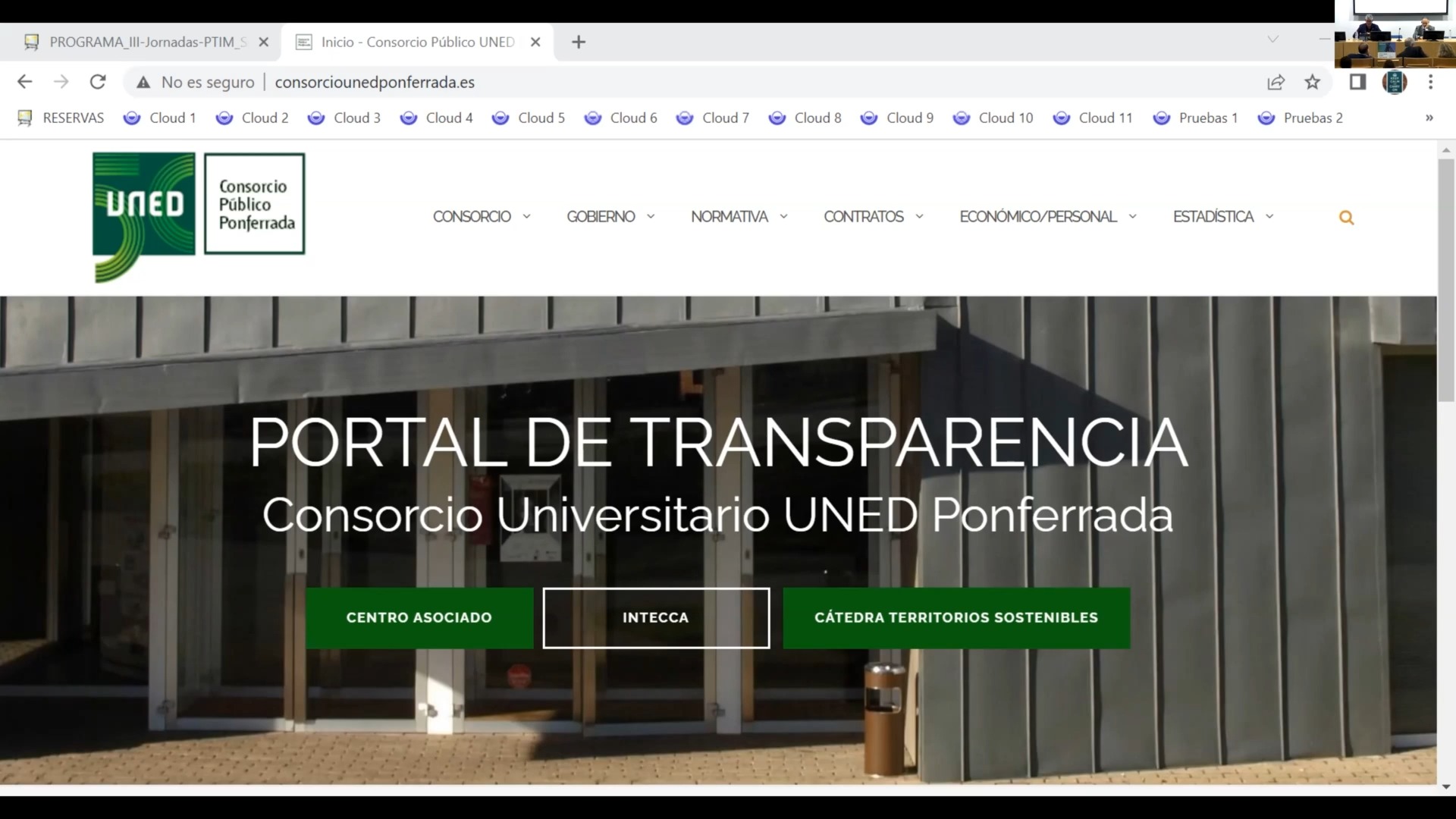Open the Cloud 9 bookmark

tap(897, 118)
